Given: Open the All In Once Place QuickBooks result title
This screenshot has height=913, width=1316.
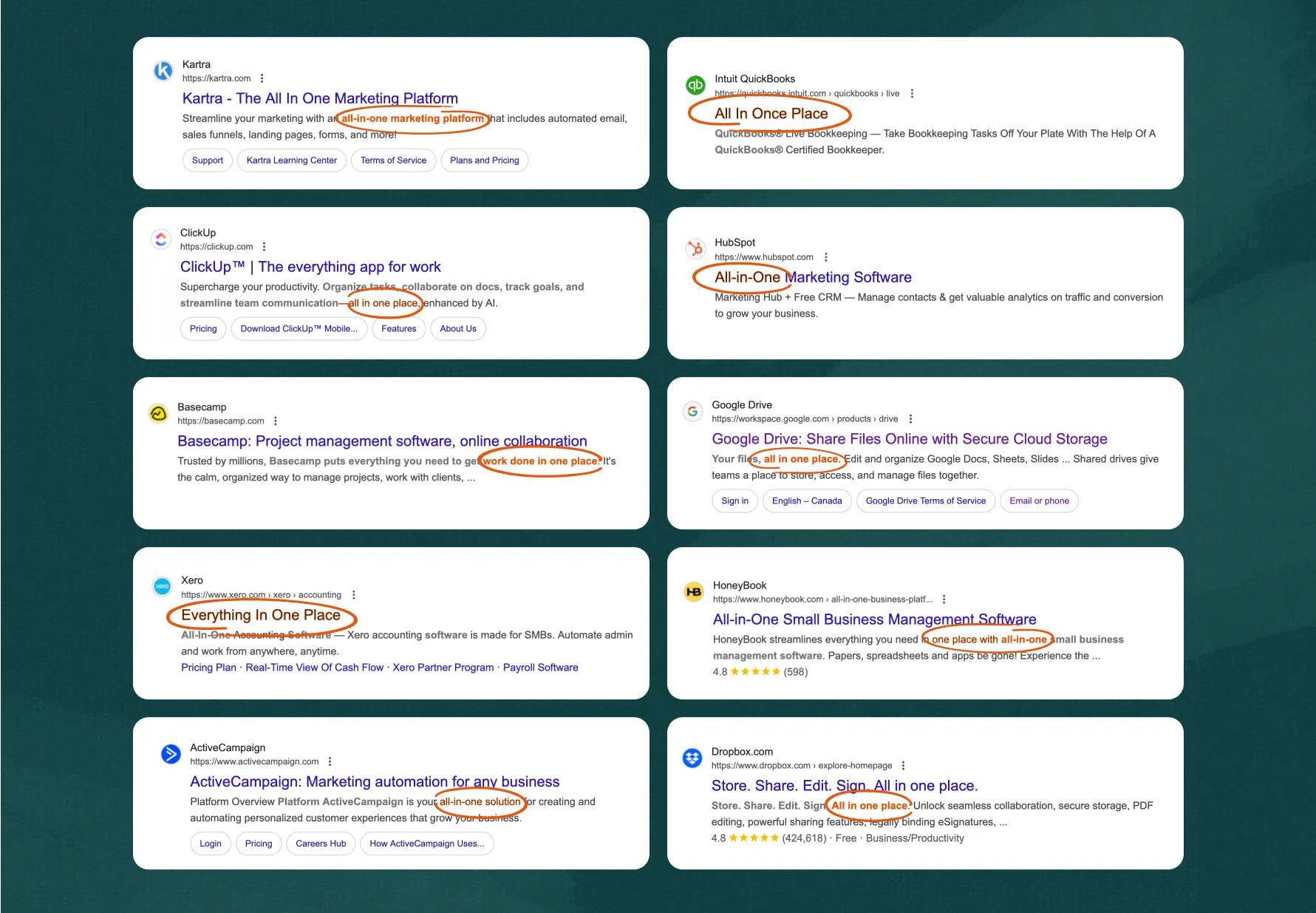Looking at the screenshot, I should coord(771,113).
